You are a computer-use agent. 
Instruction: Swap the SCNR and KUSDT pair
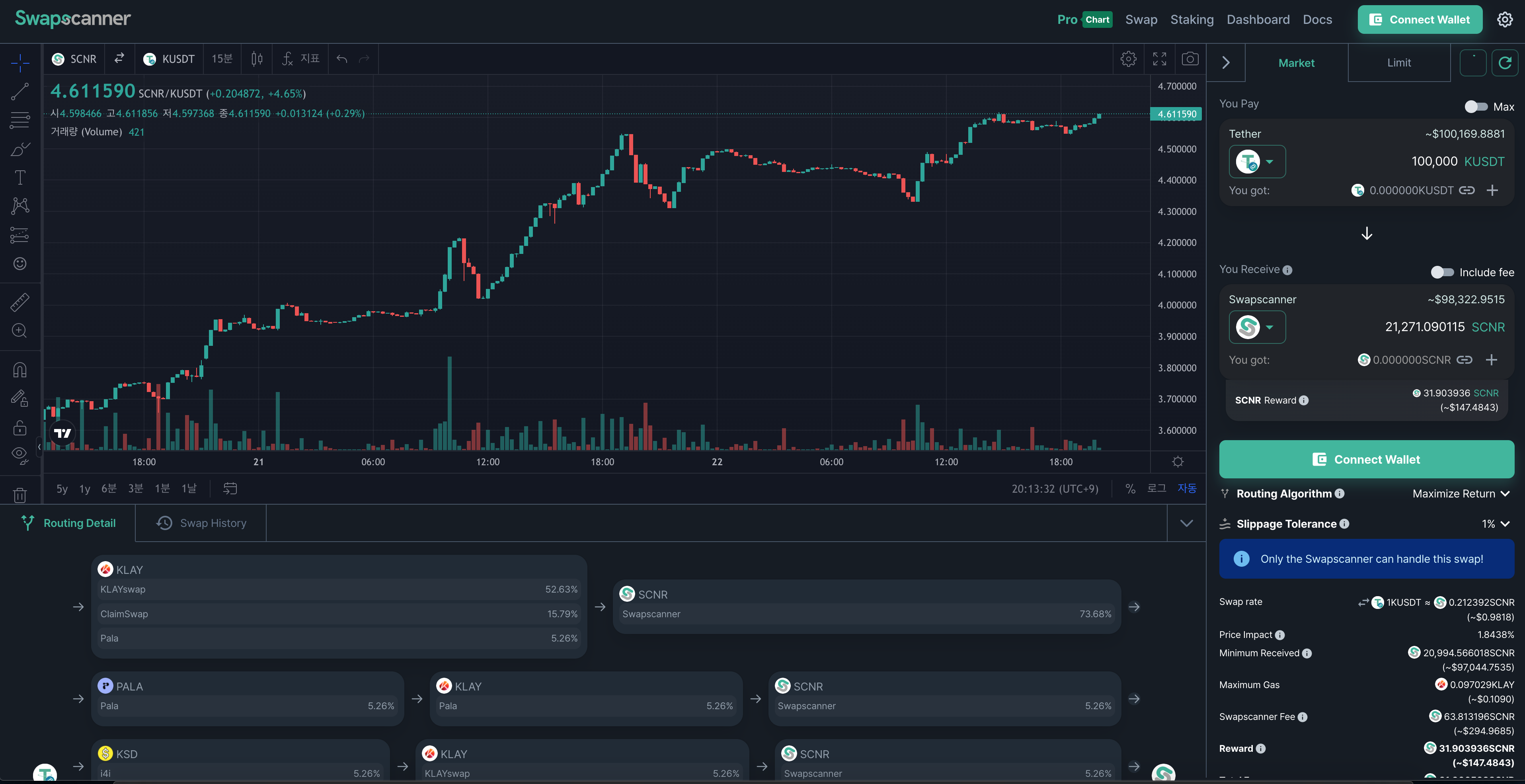point(119,58)
